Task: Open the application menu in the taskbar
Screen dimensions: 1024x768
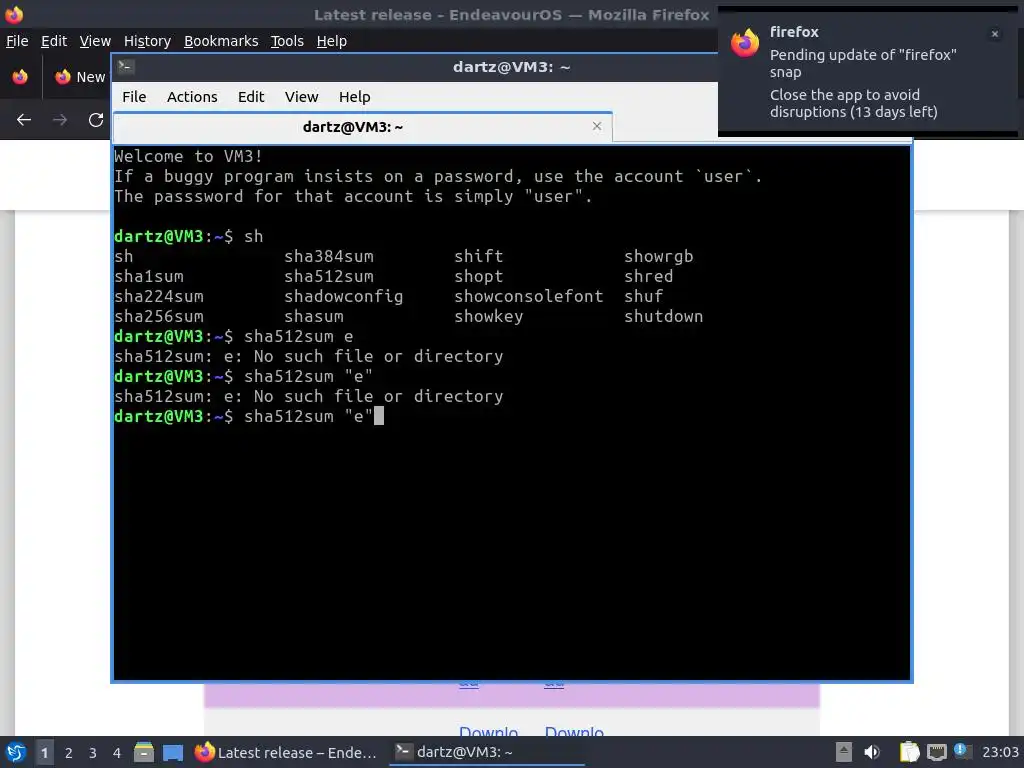Action: 16,752
